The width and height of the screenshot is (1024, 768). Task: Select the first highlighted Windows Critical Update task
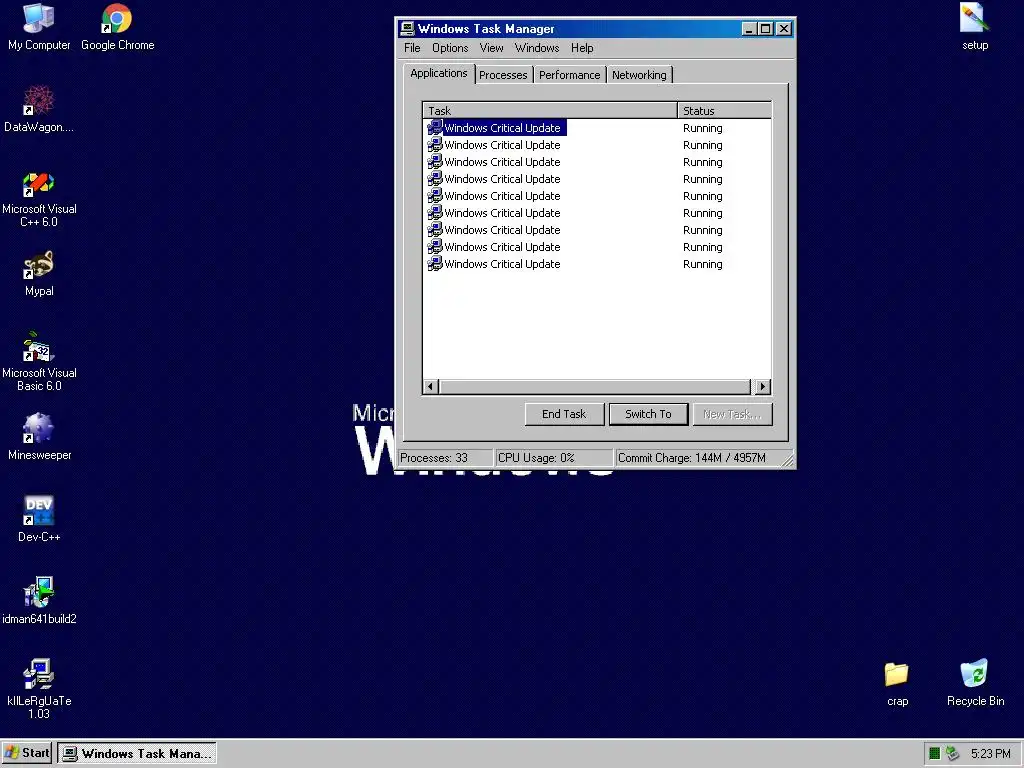[597, 128]
